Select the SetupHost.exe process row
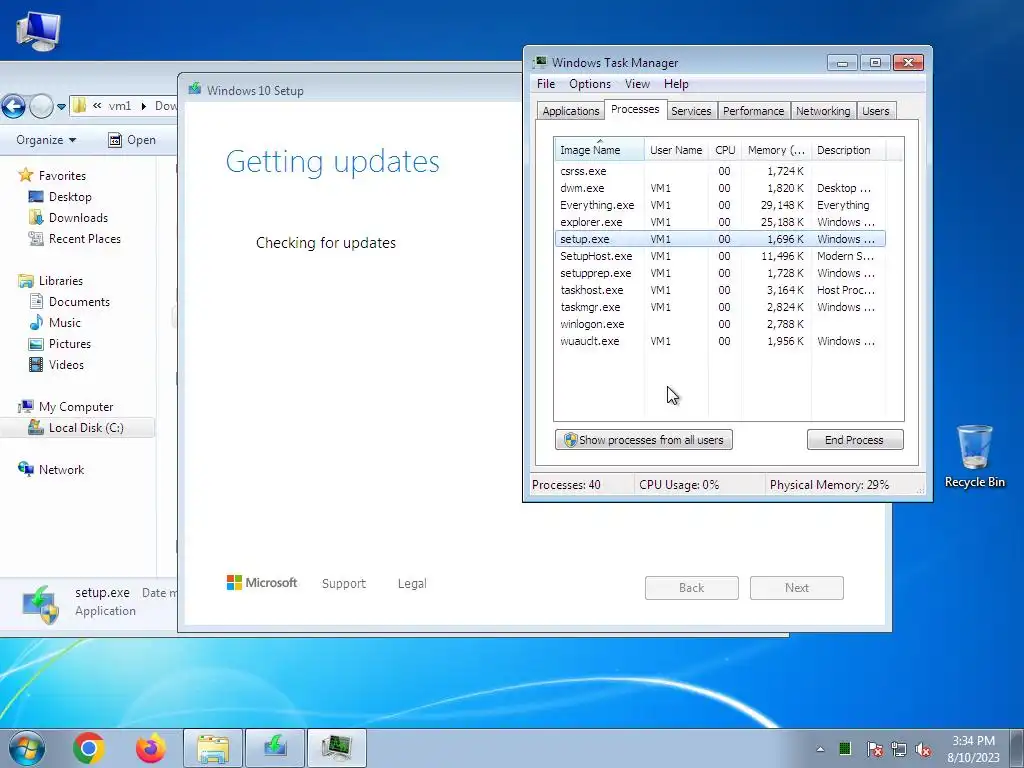The height and width of the screenshot is (768, 1024). click(720, 255)
